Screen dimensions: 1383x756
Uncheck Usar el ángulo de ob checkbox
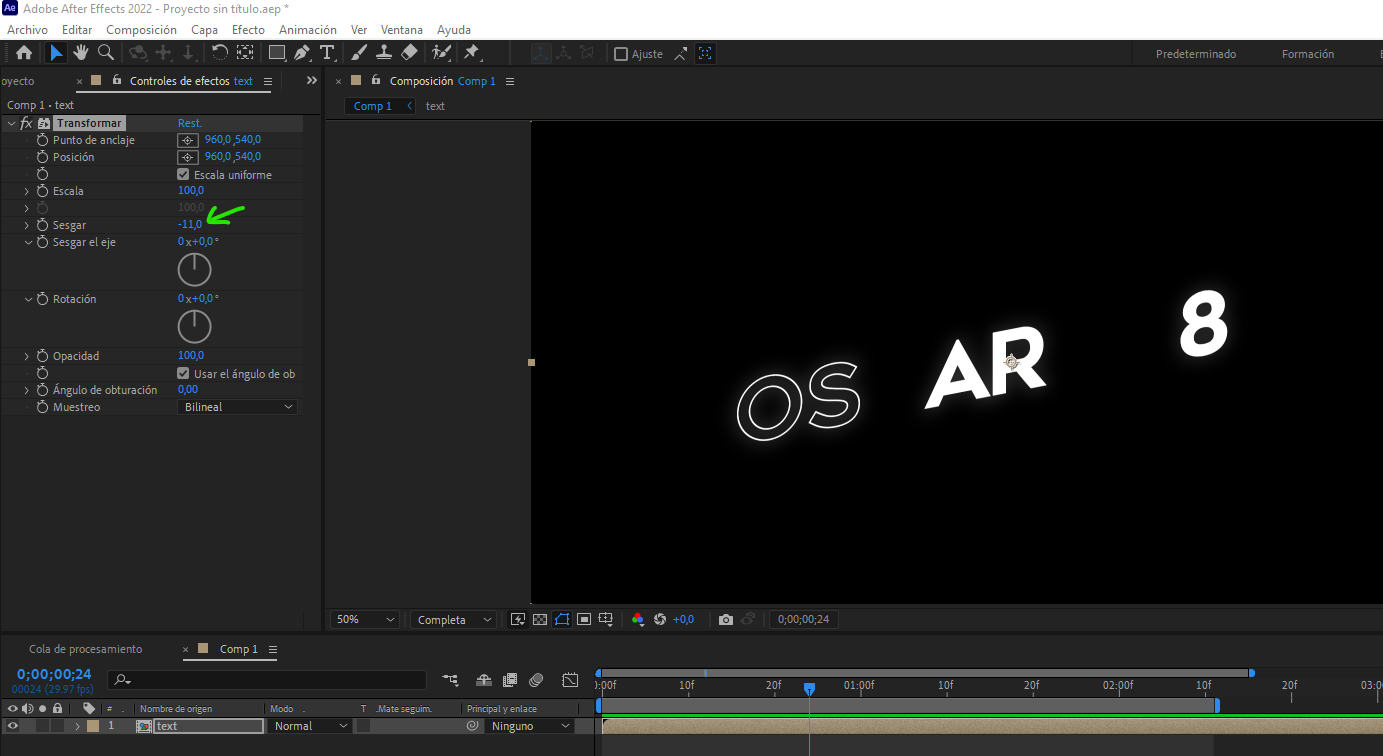tap(183, 373)
